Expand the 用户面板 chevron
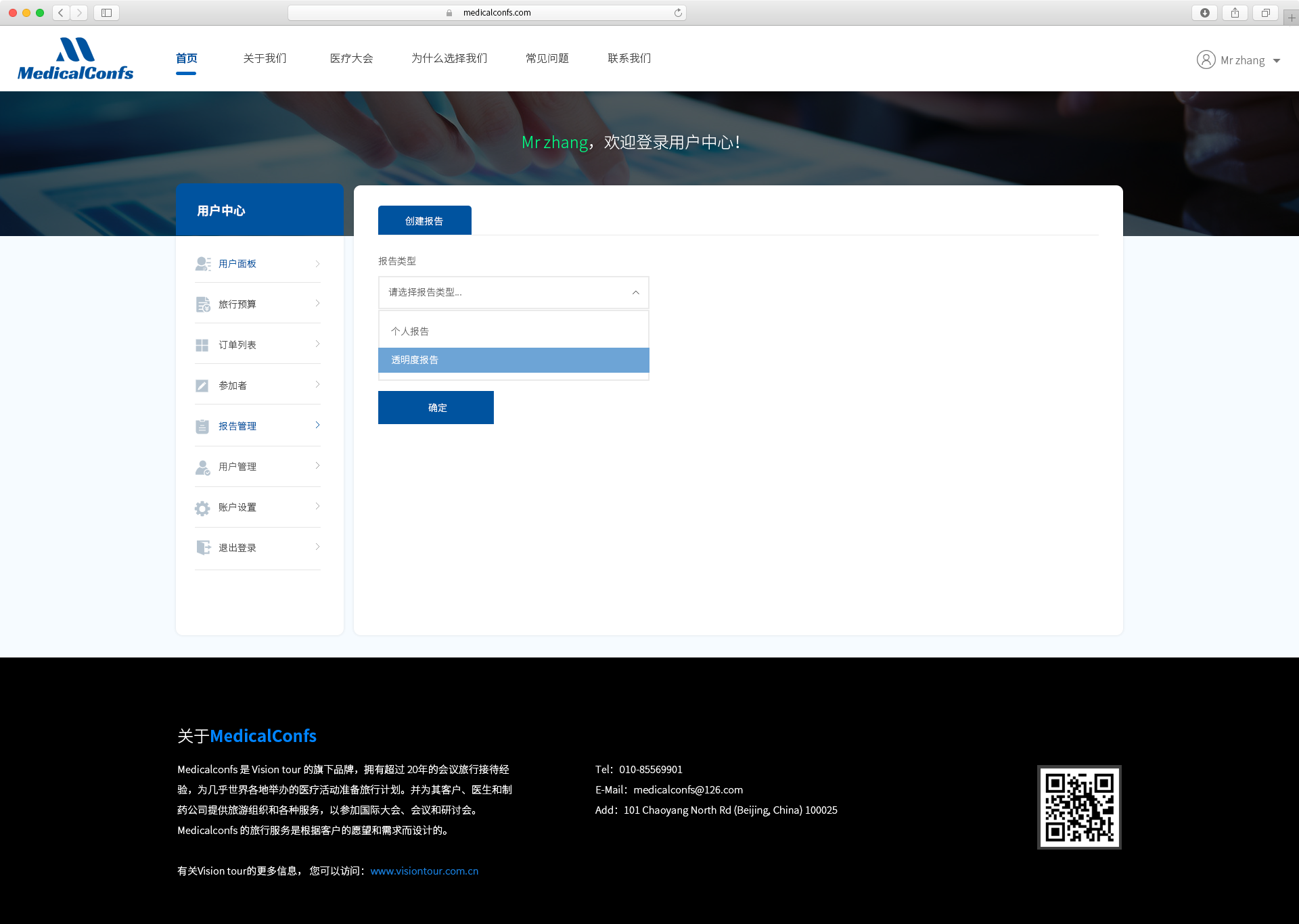 click(317, 264)
